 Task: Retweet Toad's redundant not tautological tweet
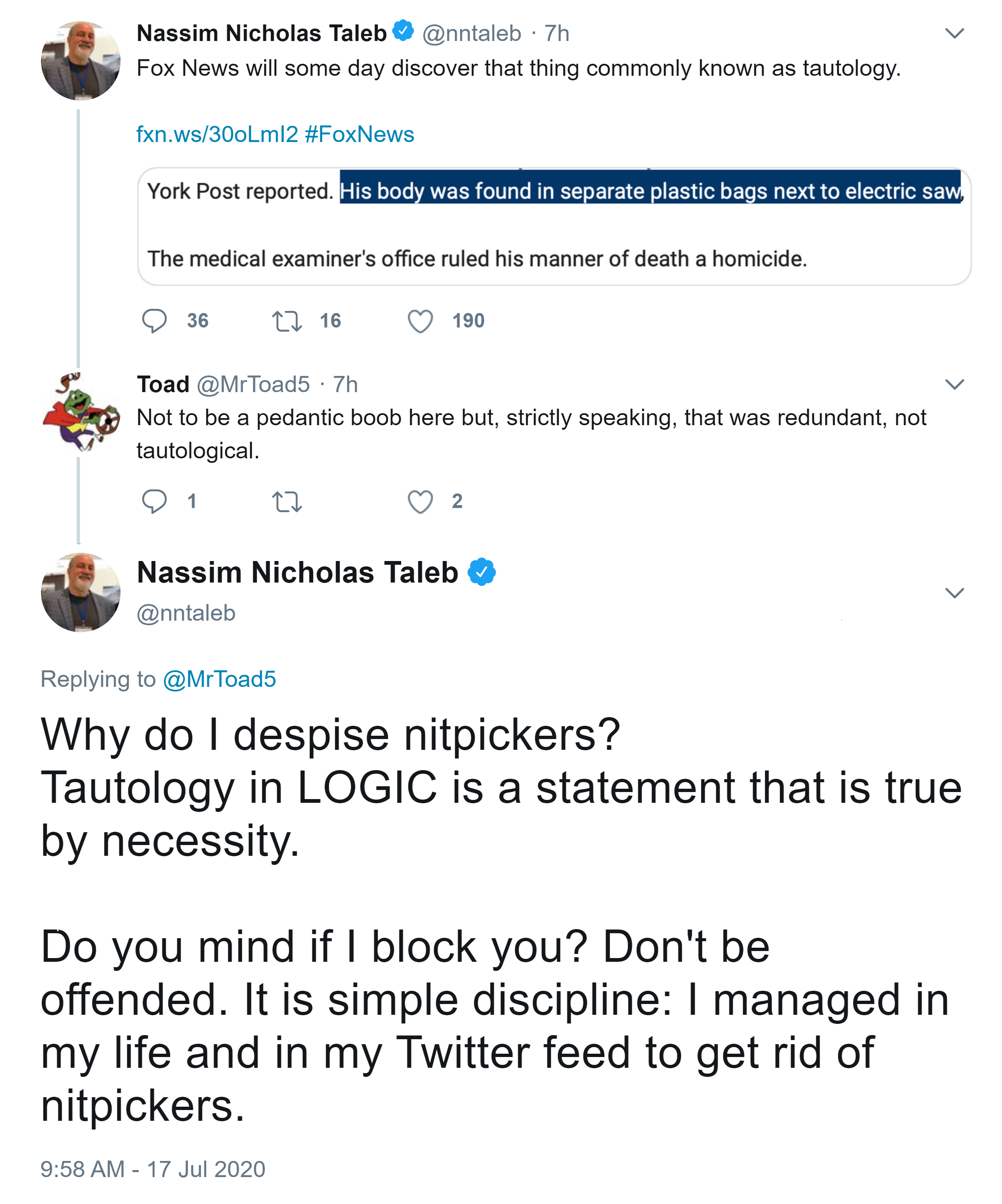[286, 502]
